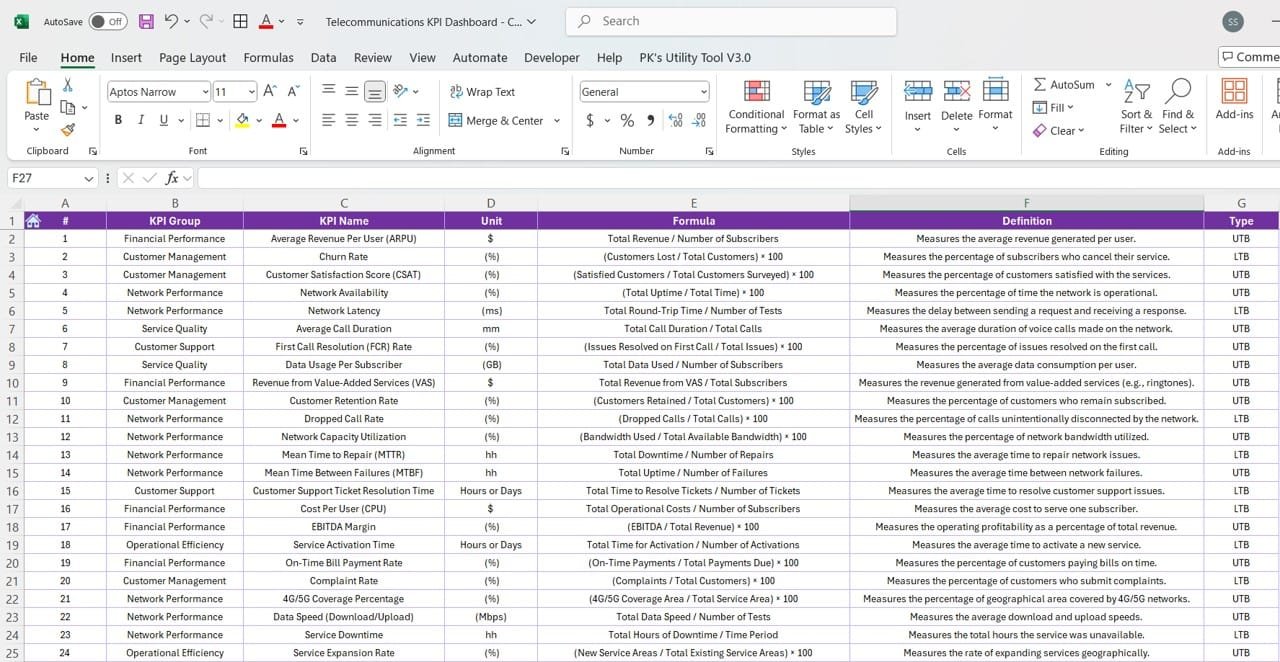Click Decrease Decimal icon
The width and height of the screenshot is (1280, 662).
pyautogui.click(x=699, y=120)
